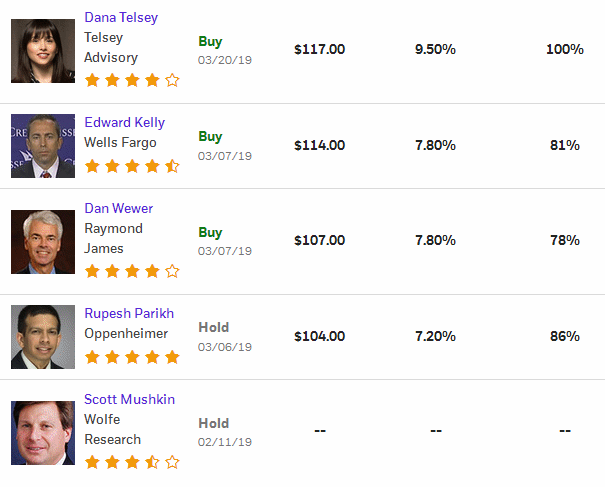This screenshot has width=605, height=487.
Task: Open Dan Wewer's analyst profile link
Action: coord(118,208)
